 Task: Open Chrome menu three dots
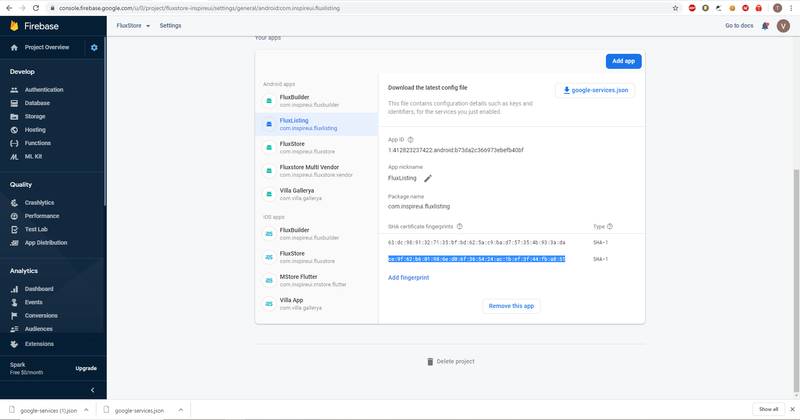[791, 8]
